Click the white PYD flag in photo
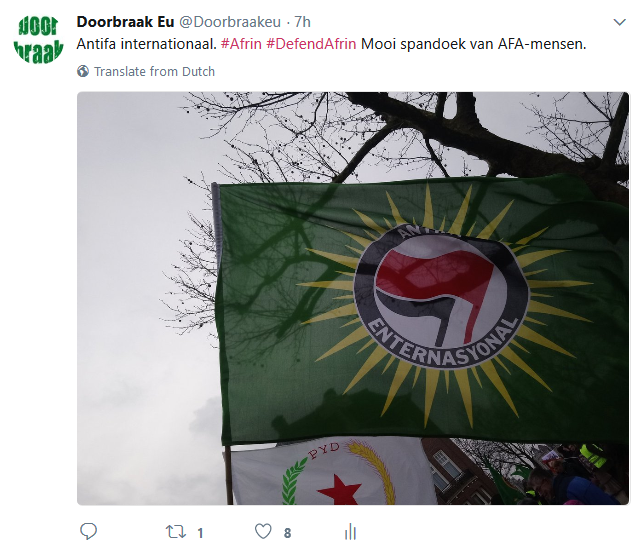The height and width of the screenshot is (550, 641). [332, 471]
